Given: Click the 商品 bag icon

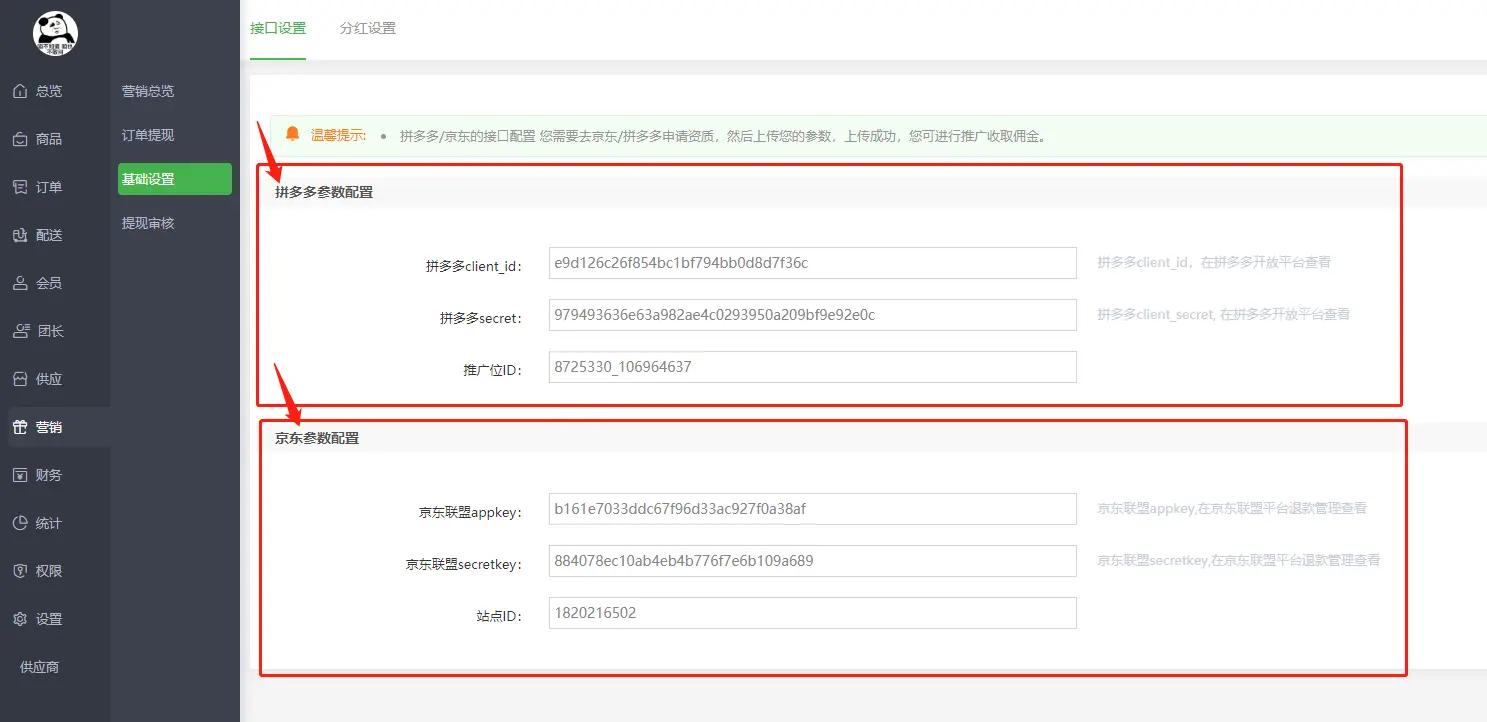Looking at the screenshot, I should (20, 139).
